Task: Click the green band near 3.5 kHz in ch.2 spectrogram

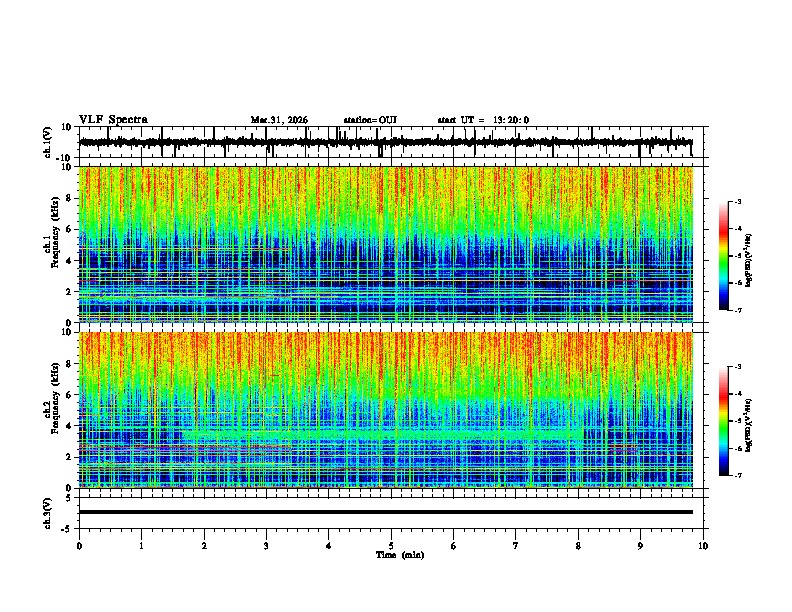Action: [x=382, y=434]
